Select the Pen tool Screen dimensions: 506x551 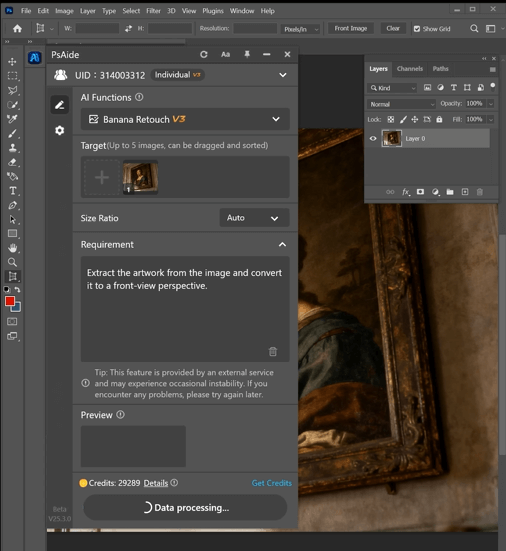pyautogui.click(x=12, y=205)
